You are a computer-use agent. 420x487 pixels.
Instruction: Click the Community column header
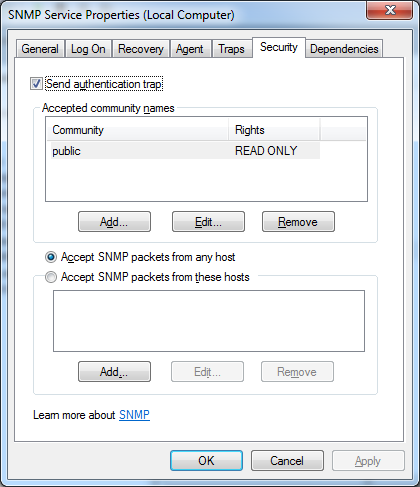[137, 130]
